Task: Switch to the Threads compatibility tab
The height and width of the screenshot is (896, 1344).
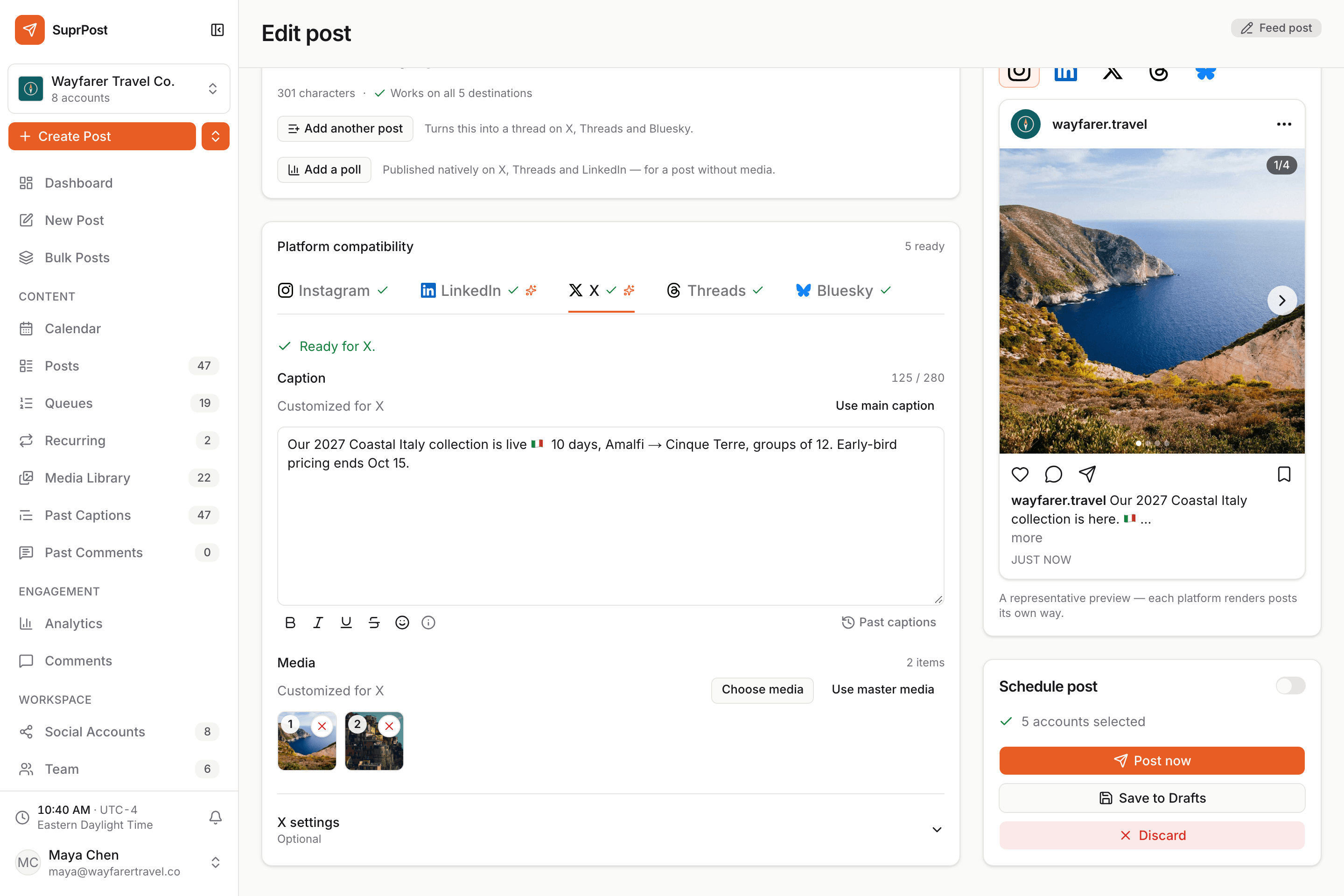Action: 715,290
